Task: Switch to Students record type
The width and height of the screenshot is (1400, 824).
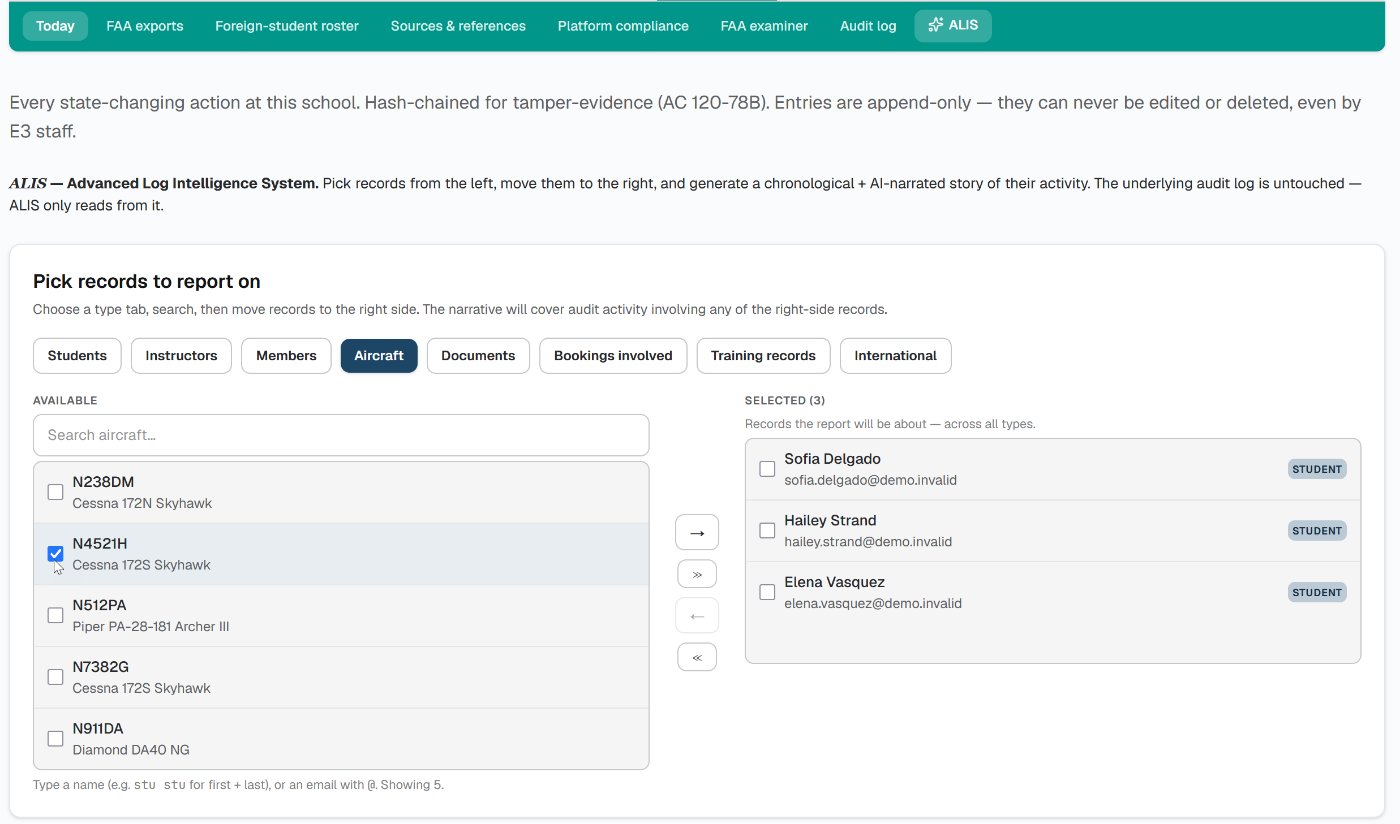Action: click(x=77, y=356)
